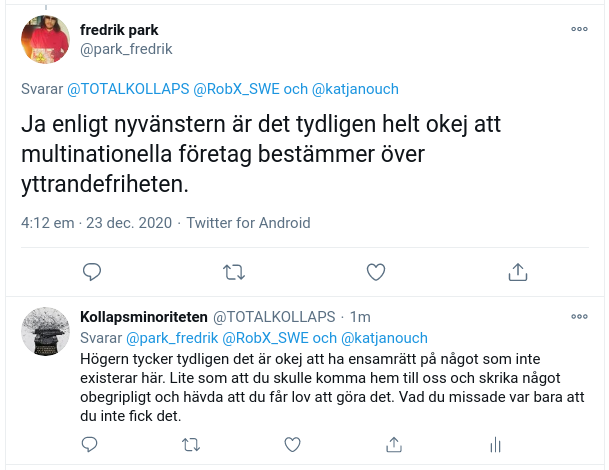The height and width of the screenshot is (470, 609).
Task: Open the 4:12 em 23 dec. 2020 timestamp
Action: click(x=96, y=223)
